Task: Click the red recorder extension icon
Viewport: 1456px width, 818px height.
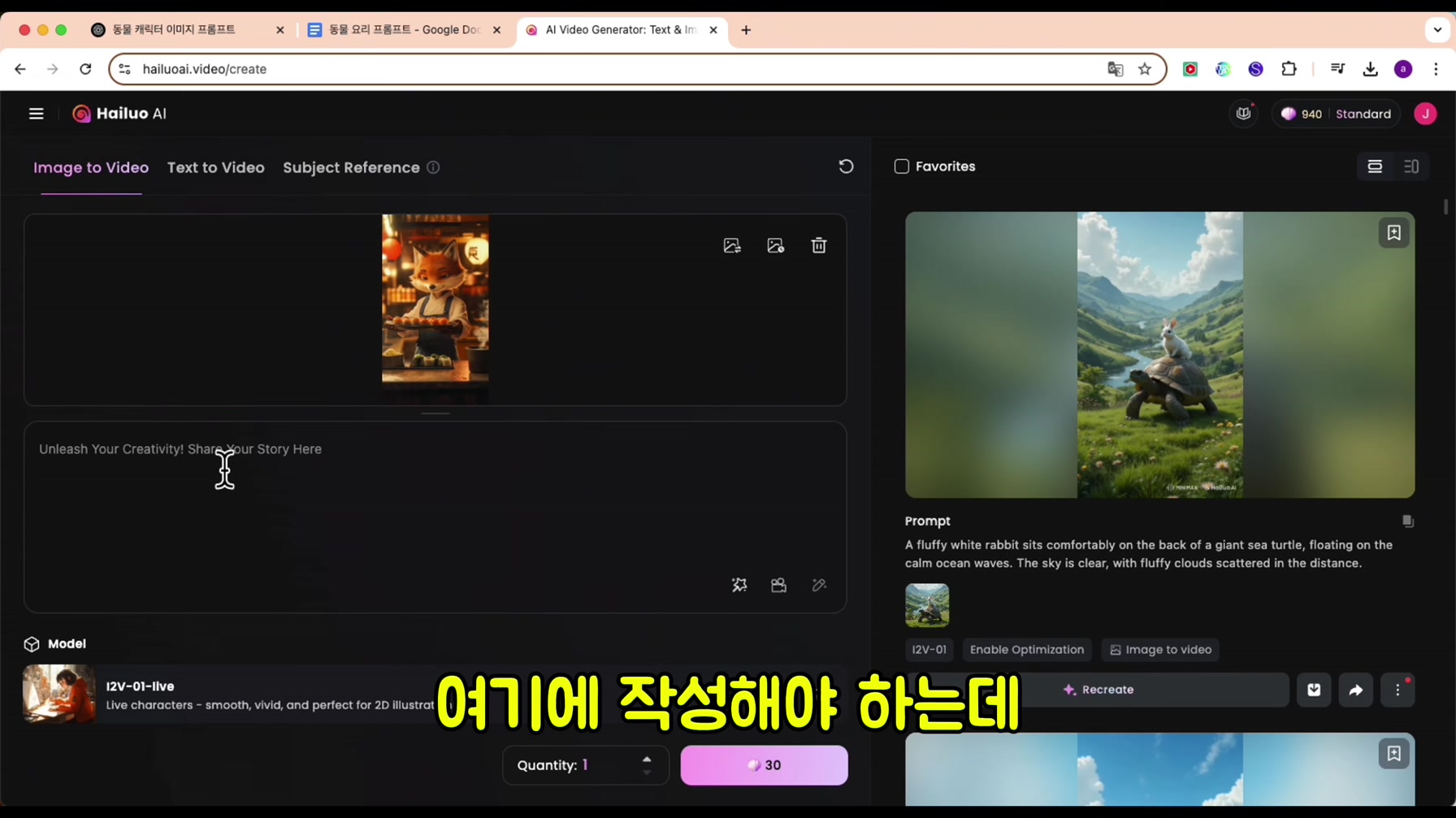Action: click(1190, 69)
